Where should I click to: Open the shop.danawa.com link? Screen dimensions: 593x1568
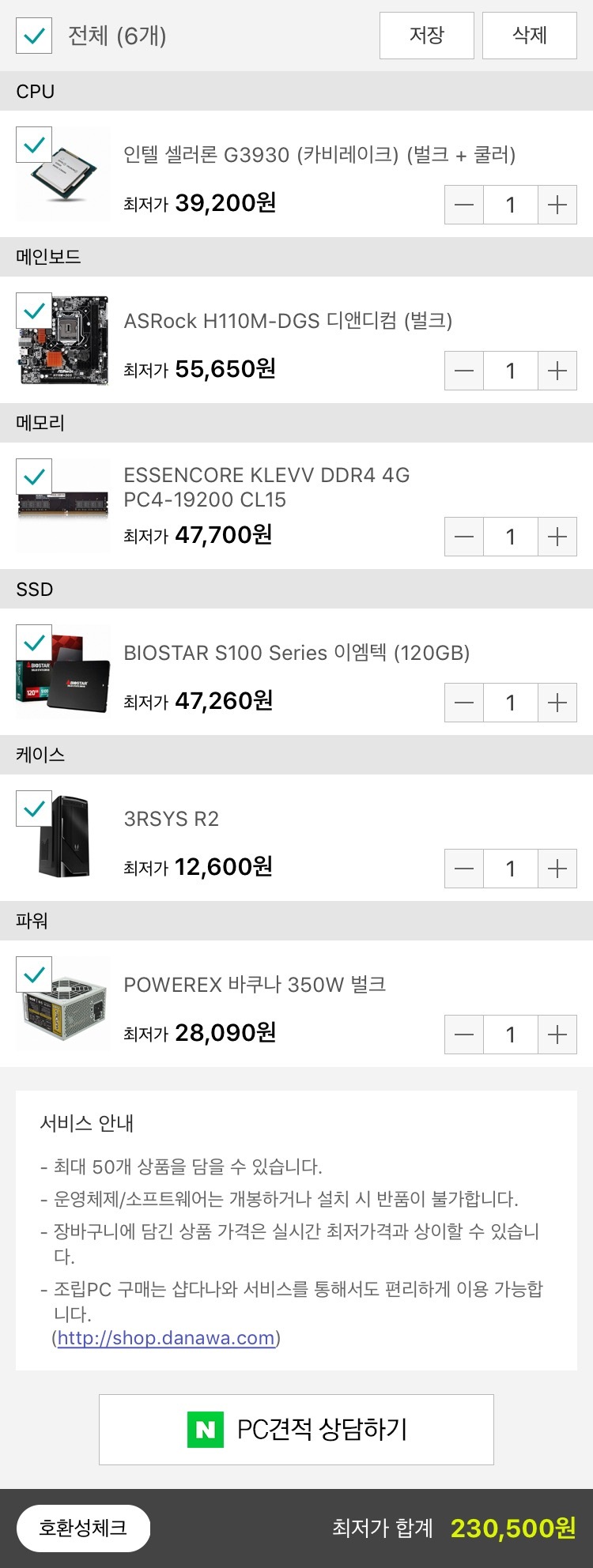click(x=166, y=1338)
